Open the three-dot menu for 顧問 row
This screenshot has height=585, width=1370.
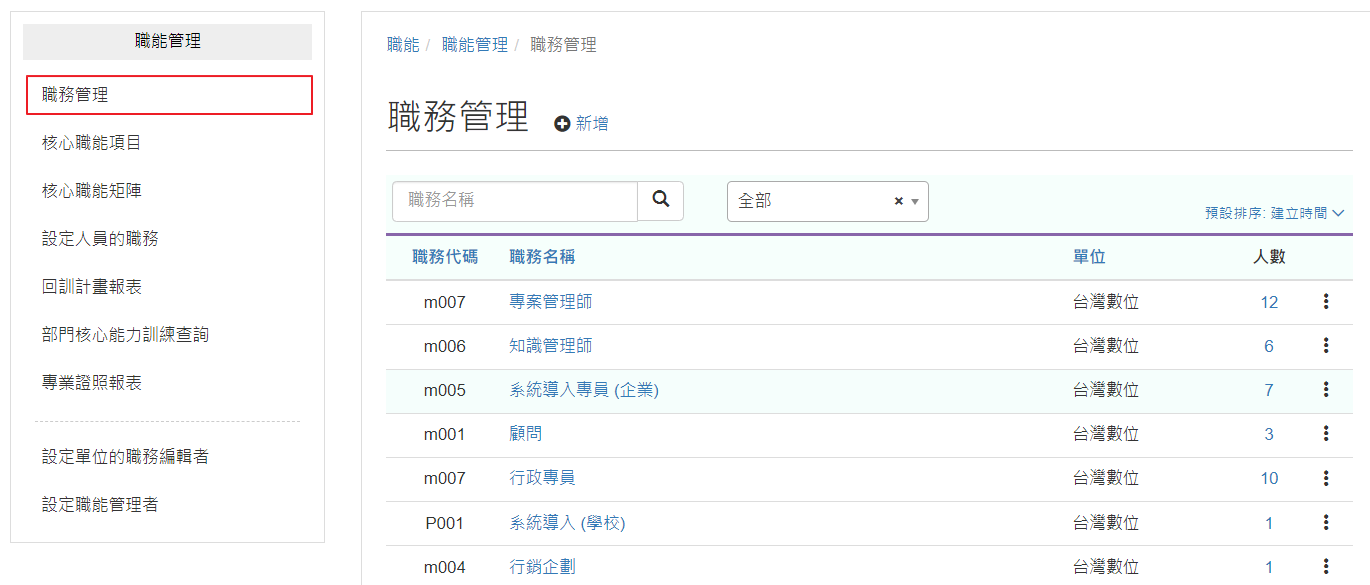1326,433
